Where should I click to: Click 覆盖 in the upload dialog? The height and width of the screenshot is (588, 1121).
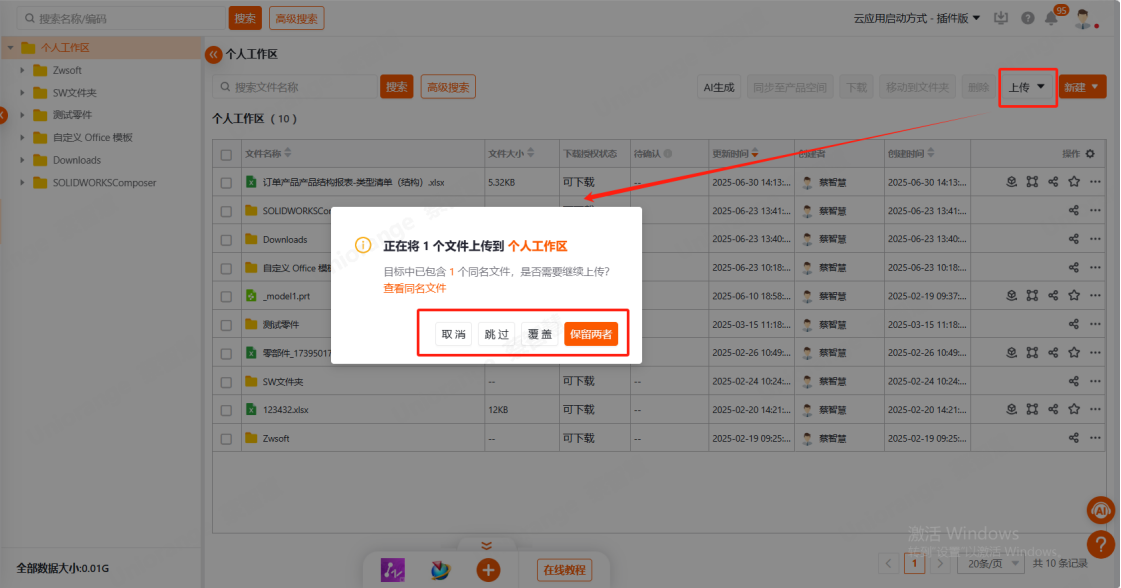[540, 334]
